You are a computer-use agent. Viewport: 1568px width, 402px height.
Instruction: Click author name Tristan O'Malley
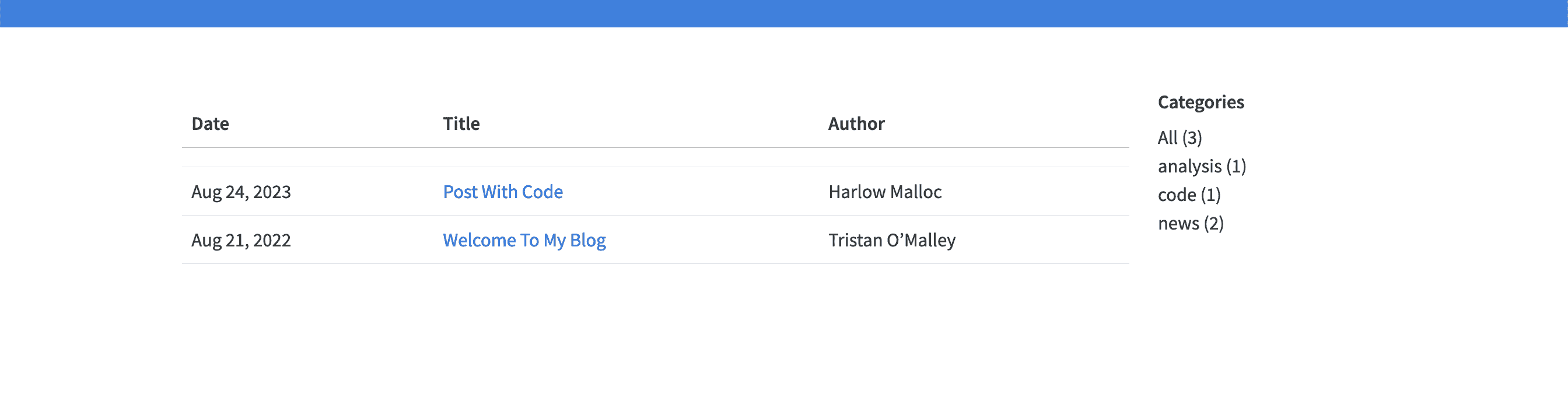click(891, 240)
